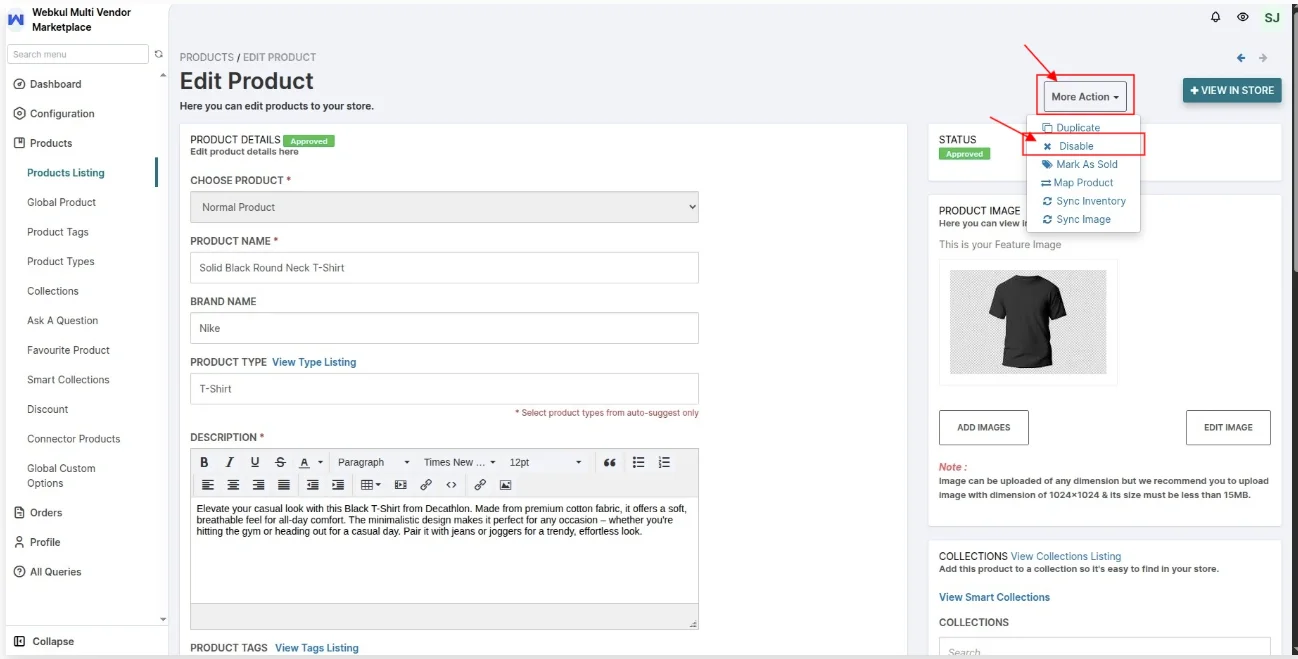1298x659 pixels.
Task: Click into Brand Name field
Action: click(x=444, y=328)
